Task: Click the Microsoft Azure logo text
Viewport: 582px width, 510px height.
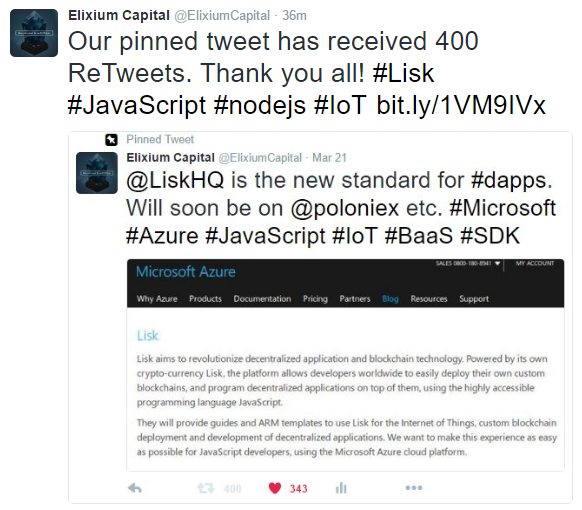Action: pyautogui.click(x=186, y=272)
